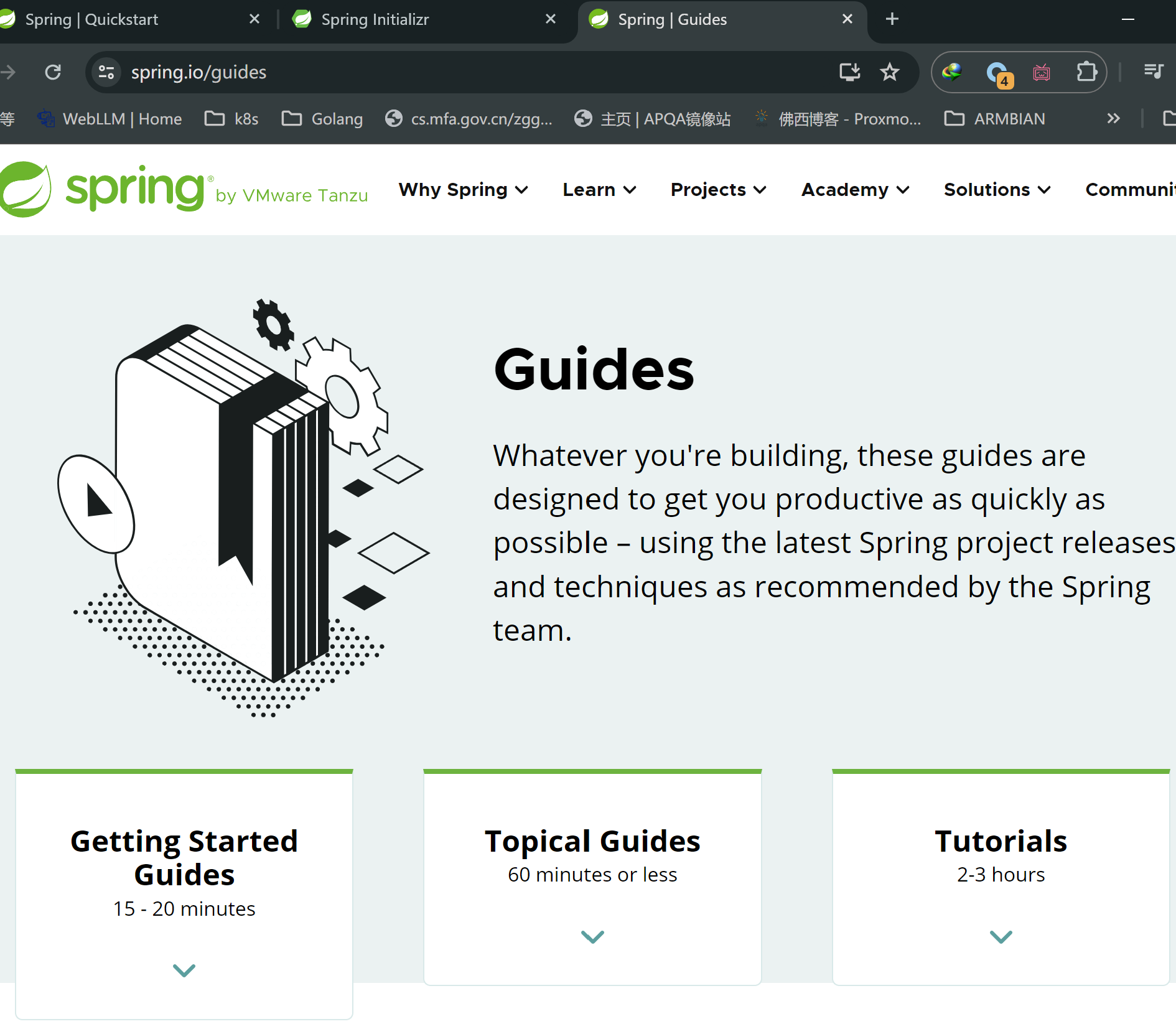Open a new browser tab

pos(892,19)
